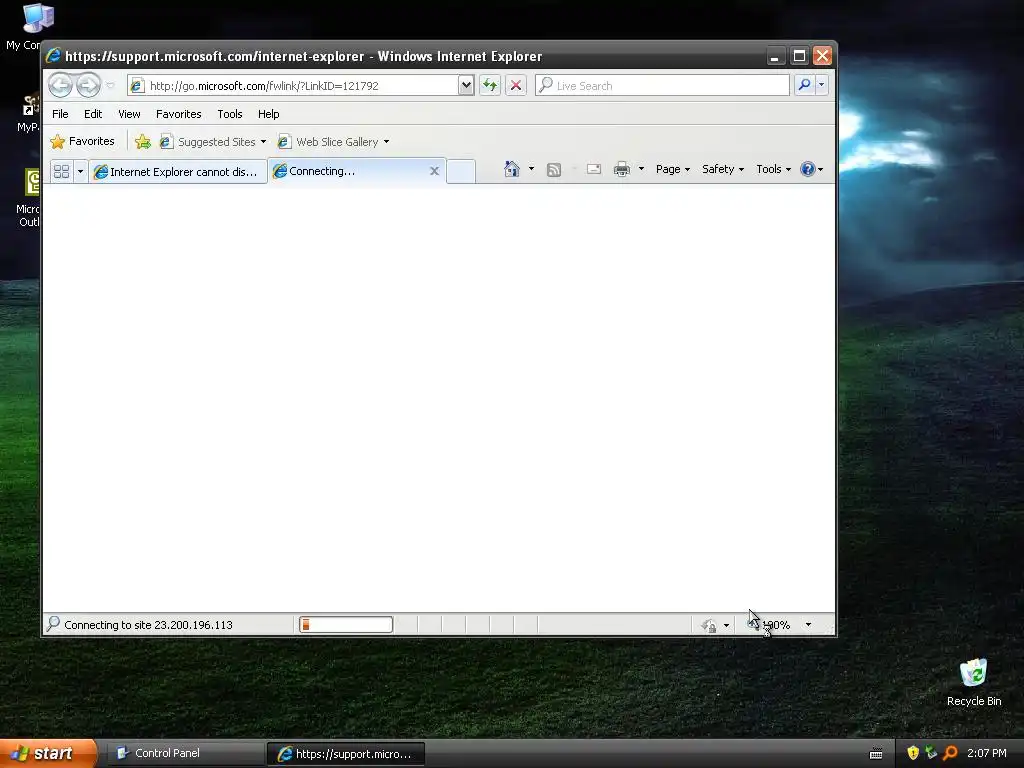The image size is (1024, 768).
Task: Open a new blank tab
Action: pyautogui.click(x=461, y=171)
